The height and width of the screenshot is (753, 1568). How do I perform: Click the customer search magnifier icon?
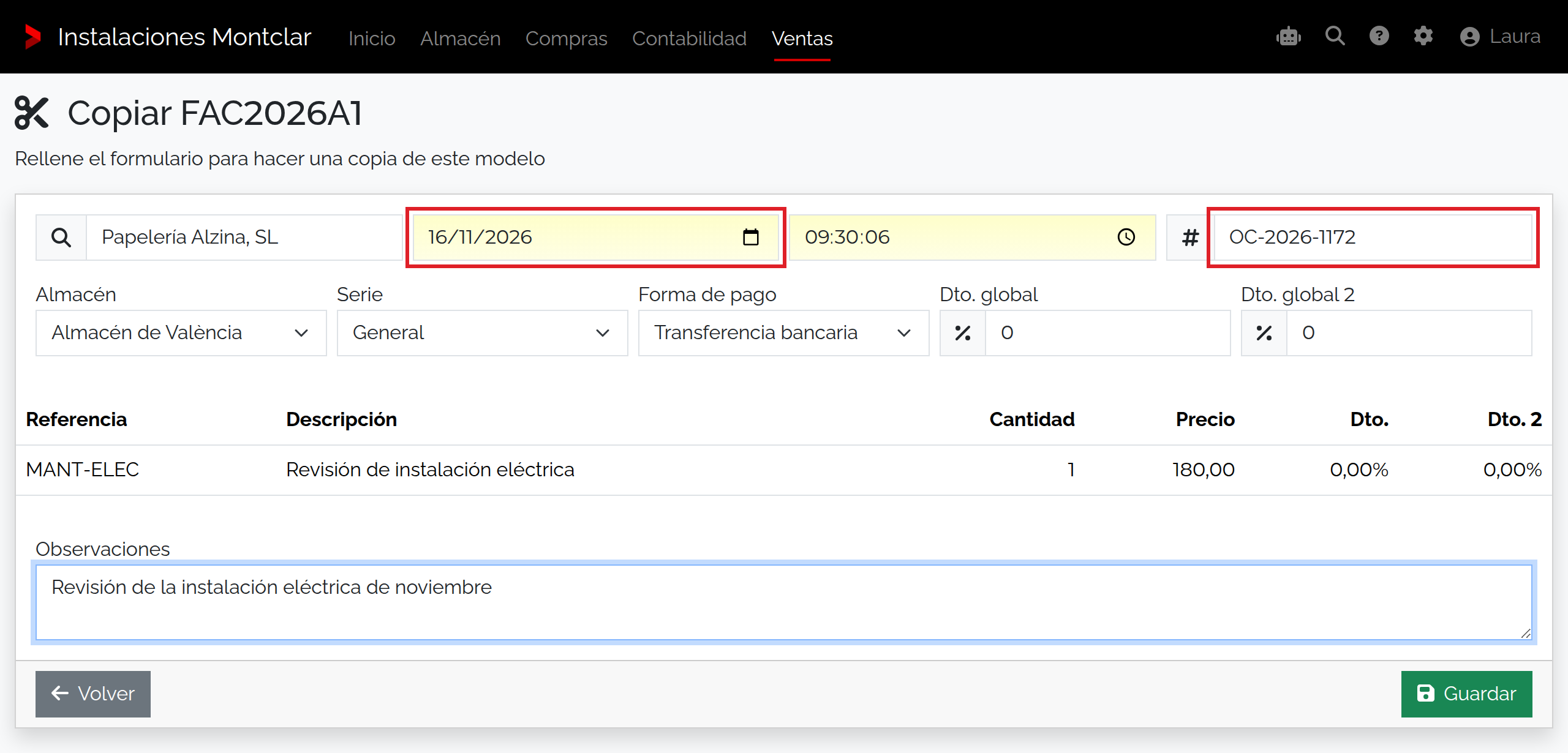(61, 238)
